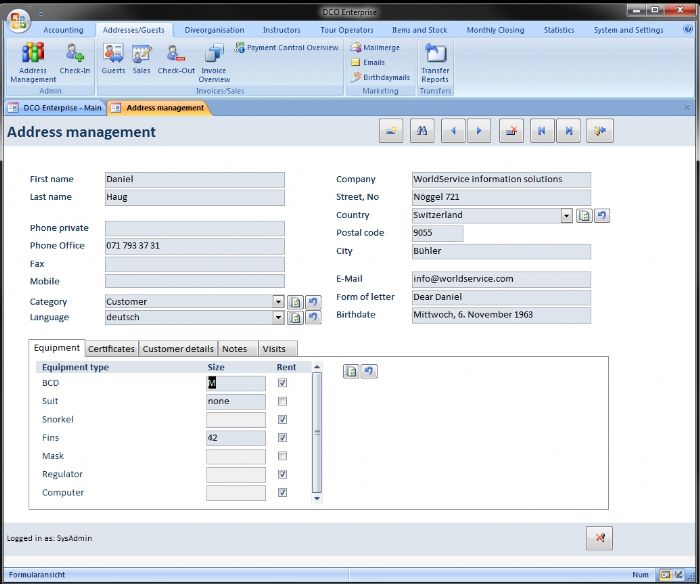Uncheck the Rent checkbox for Fins
Screen dimensions: 700x584
(x=282, y=437)
